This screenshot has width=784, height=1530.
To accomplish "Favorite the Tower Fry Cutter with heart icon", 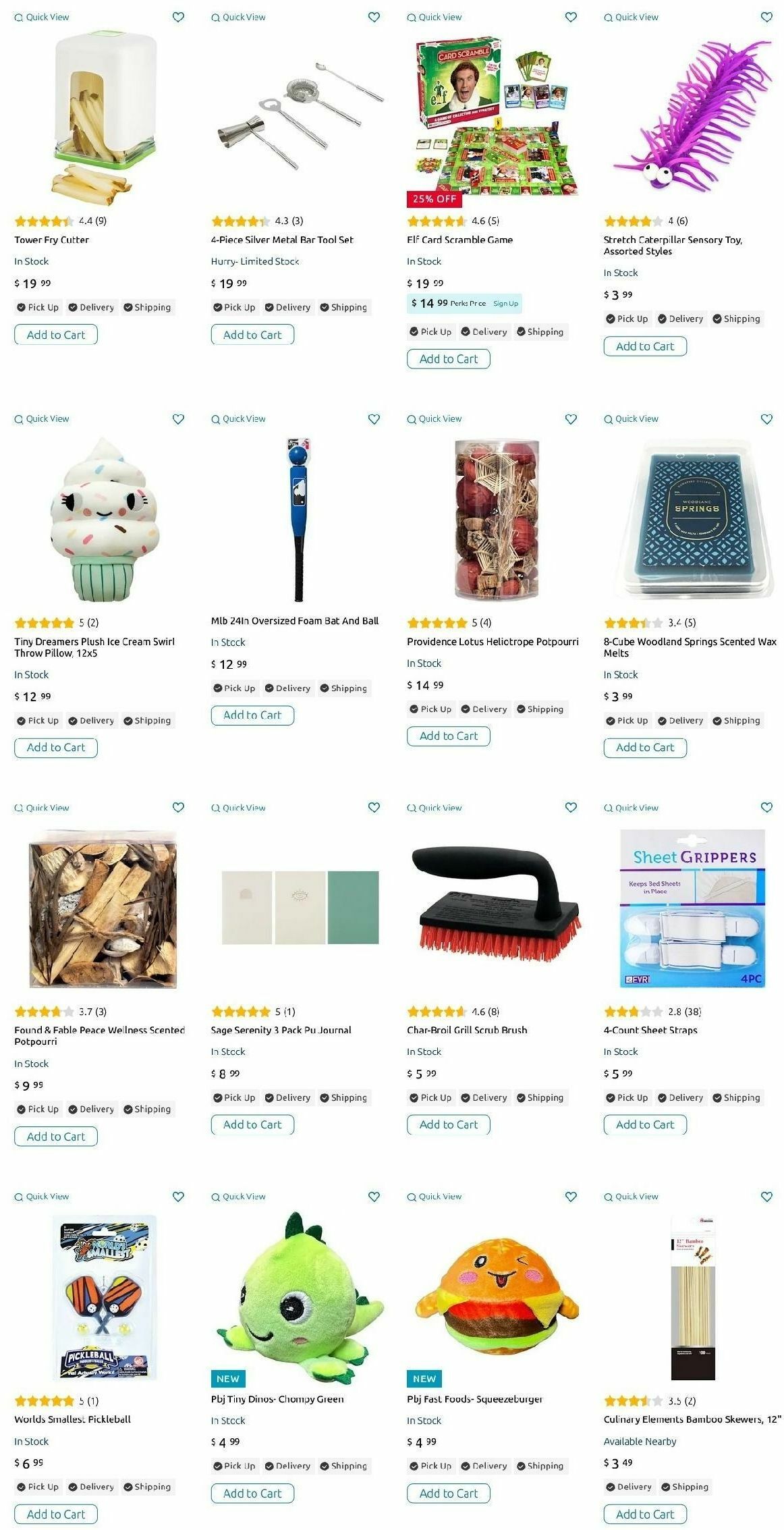I will (x=178, y=17).
